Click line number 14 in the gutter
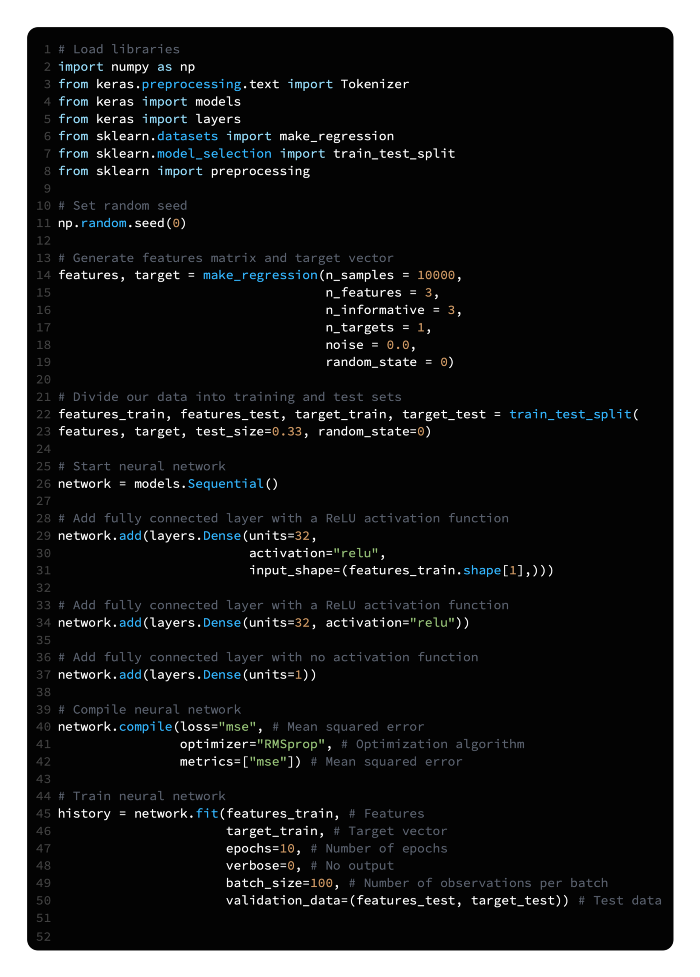The height and width of the screenshot is (977, 700). click(43, 275)
